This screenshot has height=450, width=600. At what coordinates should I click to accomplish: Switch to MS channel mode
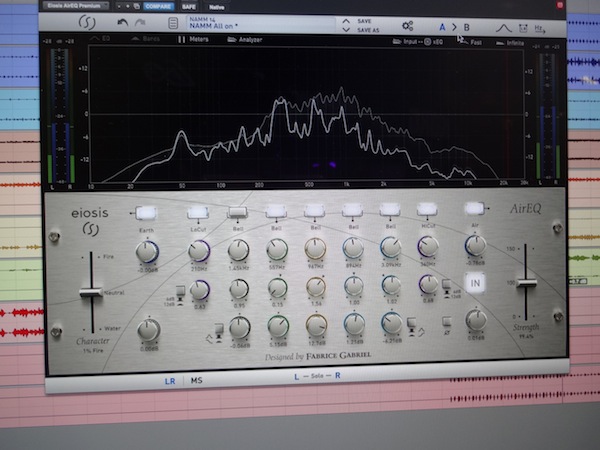196,380
